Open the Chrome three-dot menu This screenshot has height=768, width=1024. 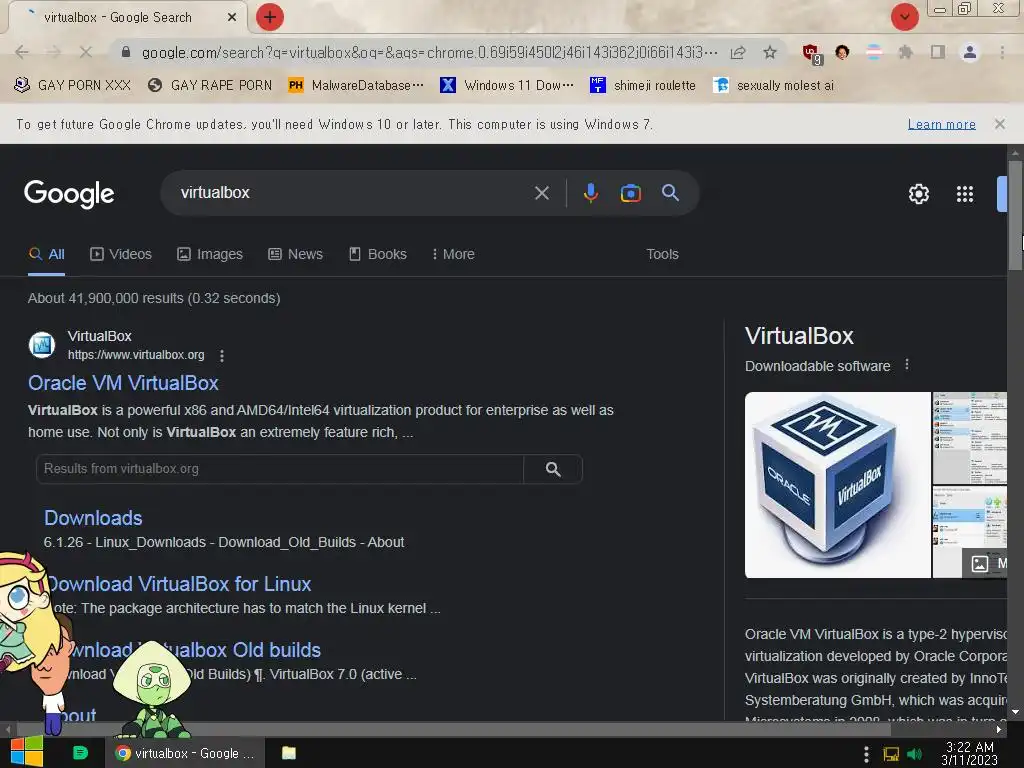click(1002, 52)
